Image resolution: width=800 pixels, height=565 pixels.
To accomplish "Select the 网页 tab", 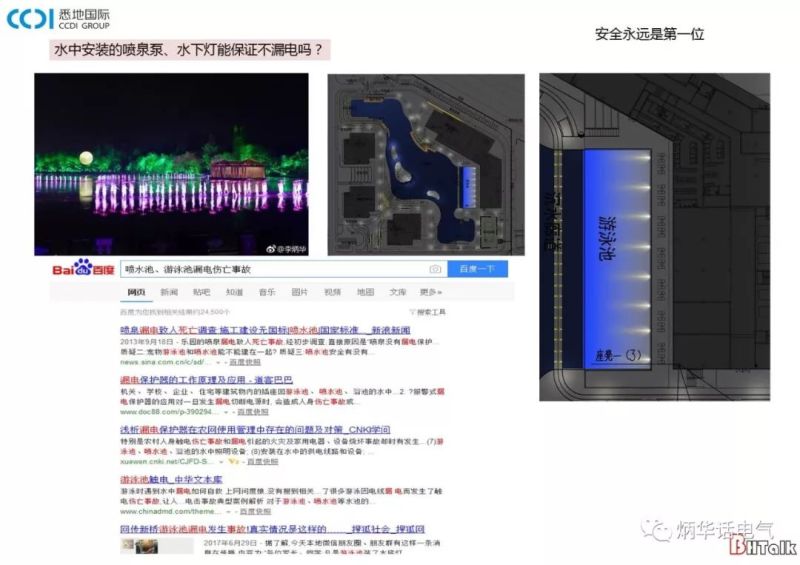I will [x=136, y=292].
